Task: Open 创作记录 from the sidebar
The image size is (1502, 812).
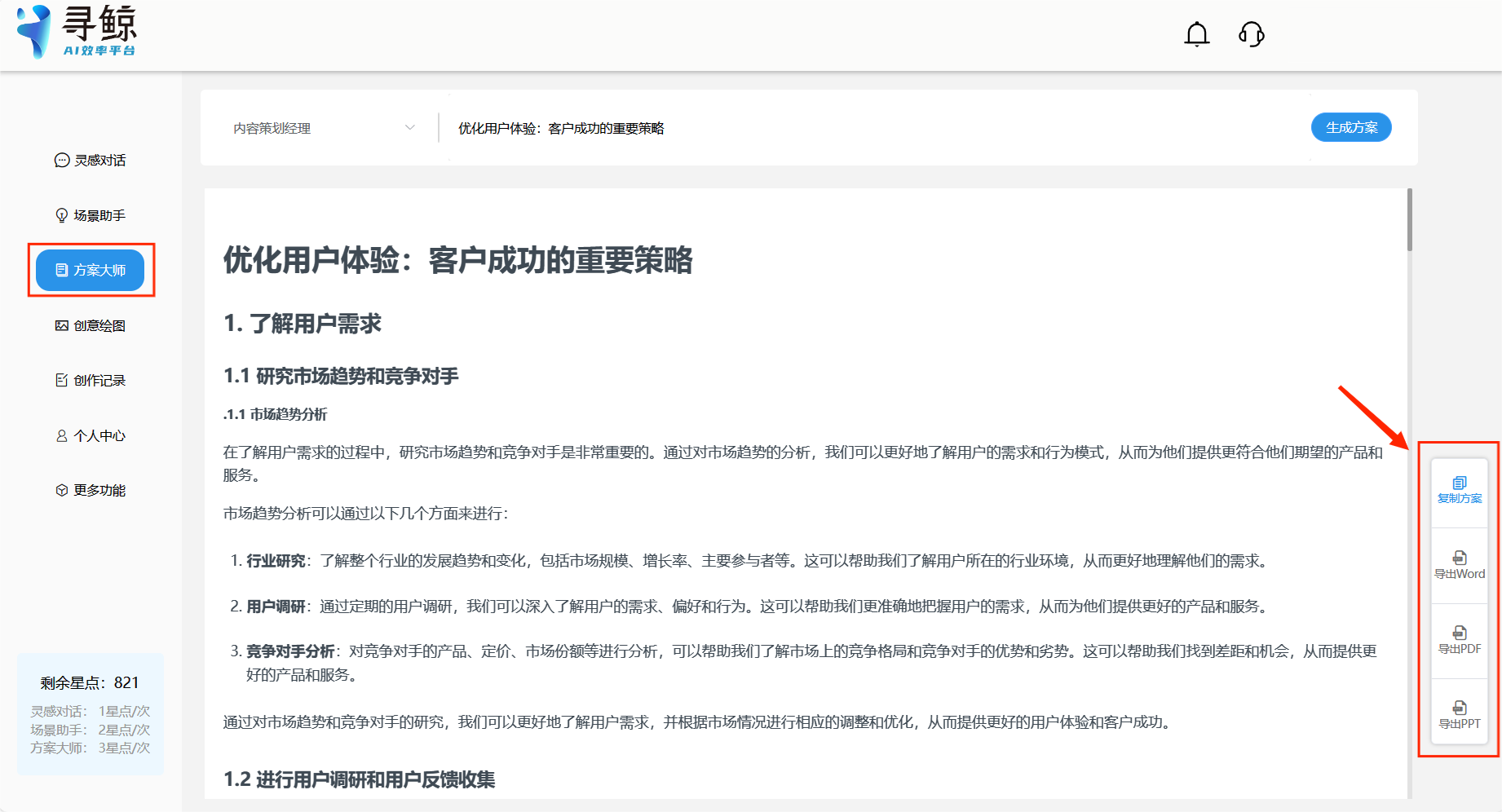Action: coord(91,380)
